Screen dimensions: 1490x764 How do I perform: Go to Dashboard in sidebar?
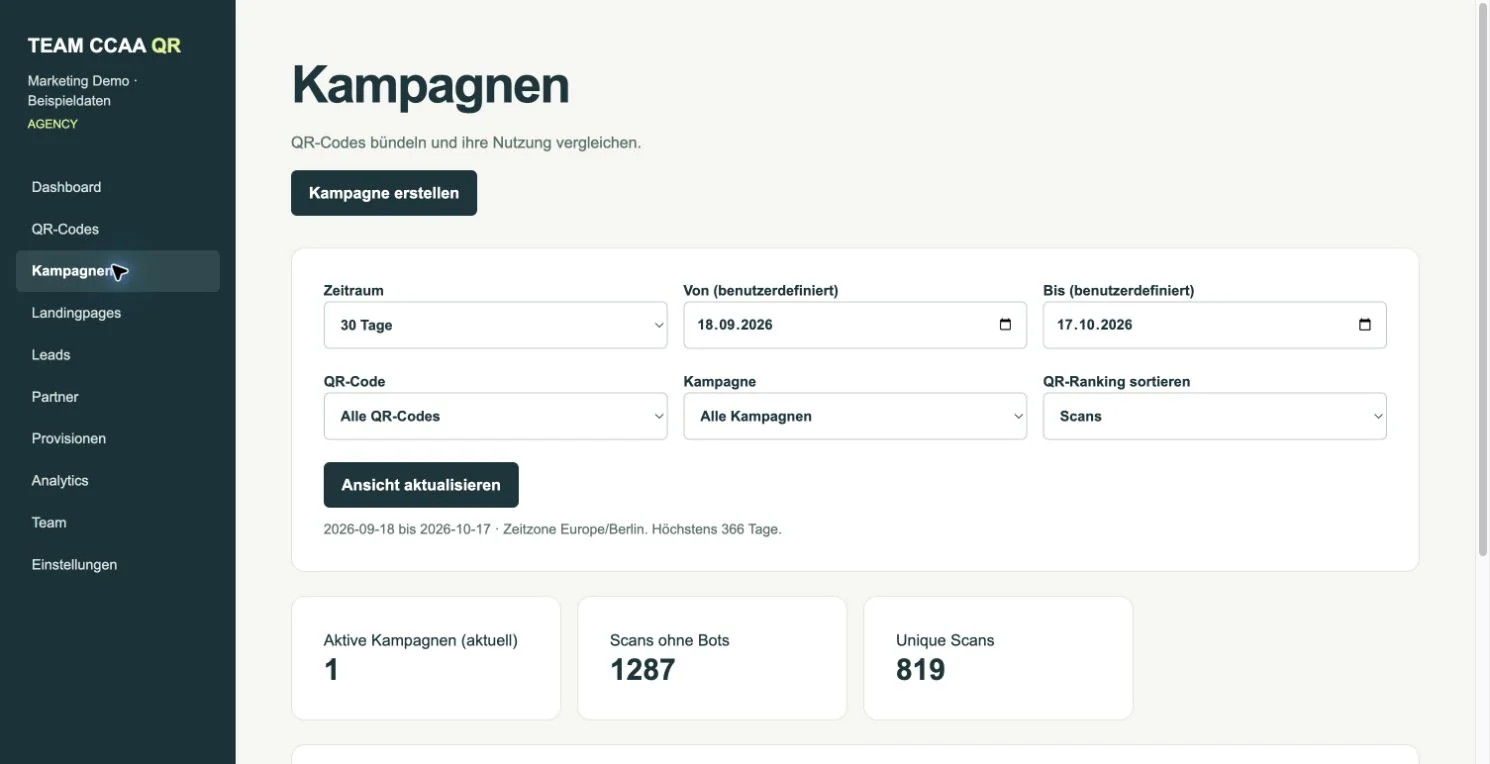(118, 187)
